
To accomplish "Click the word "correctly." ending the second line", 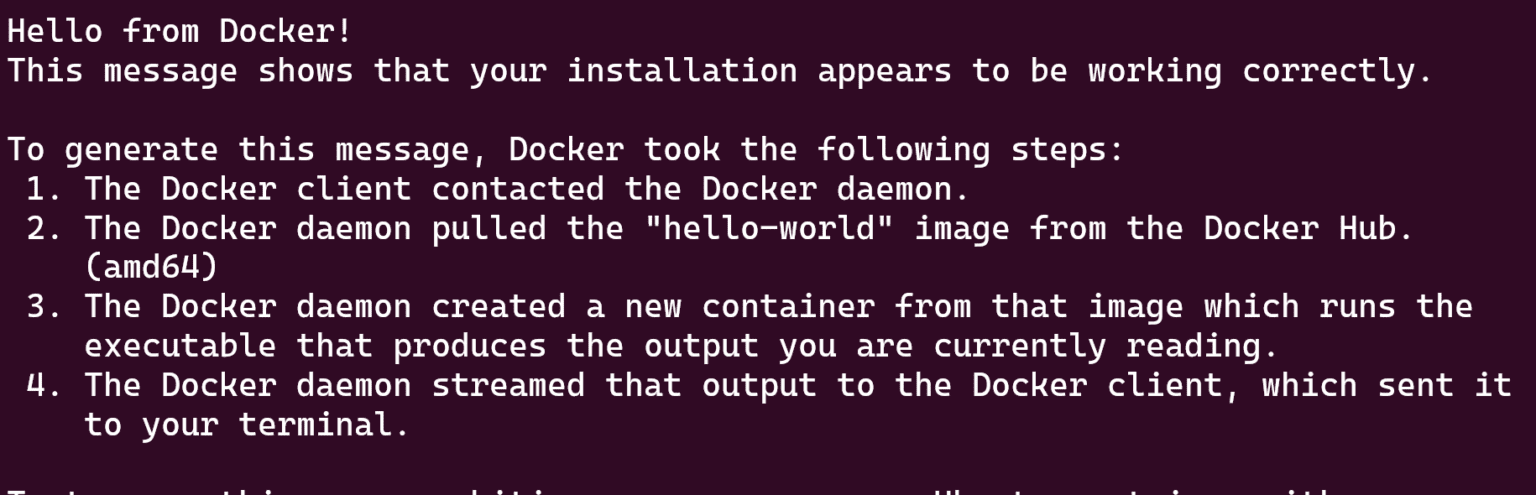I will (x=1337, y=71).
